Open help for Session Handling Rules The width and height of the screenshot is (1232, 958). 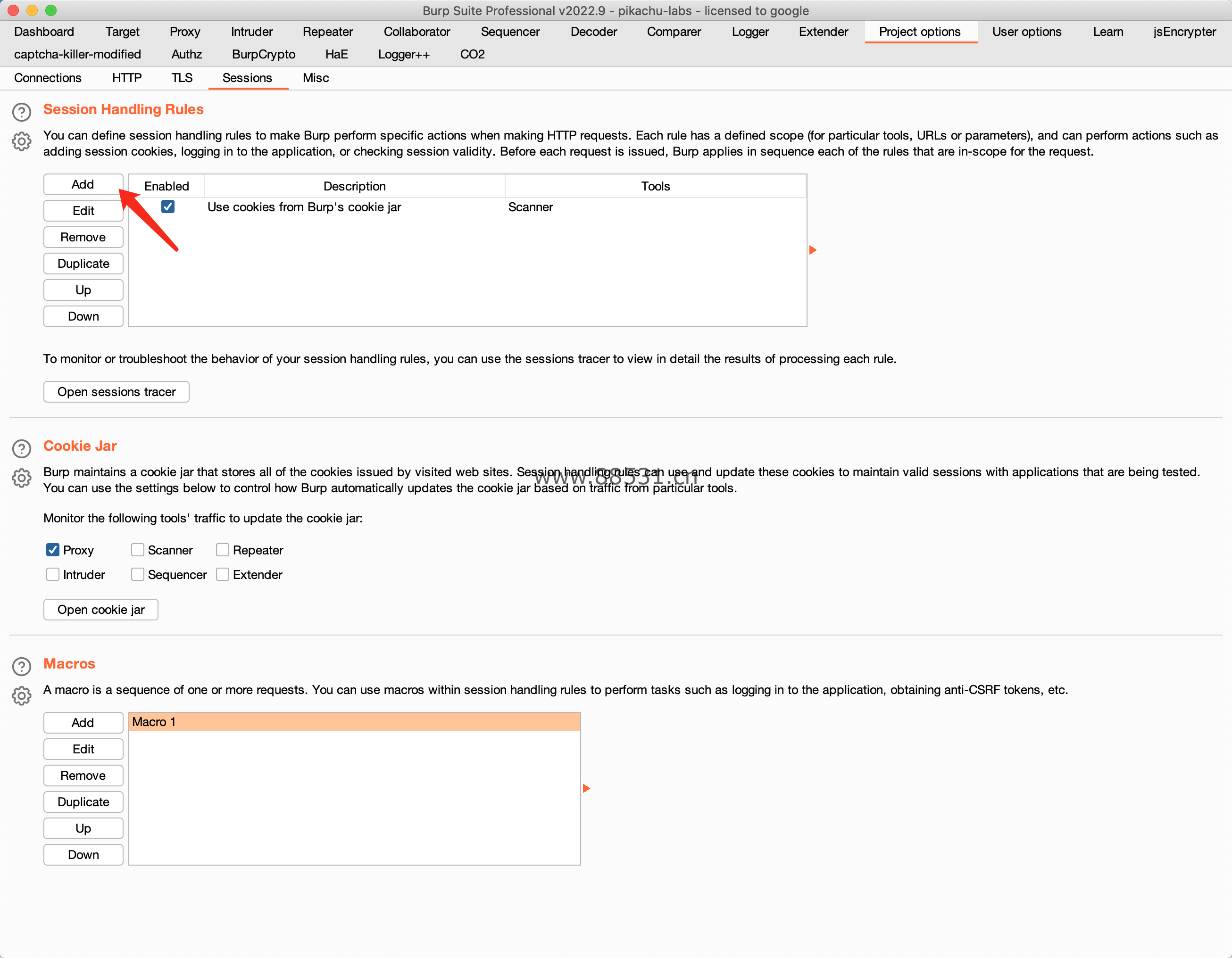[x=21, y=112]
